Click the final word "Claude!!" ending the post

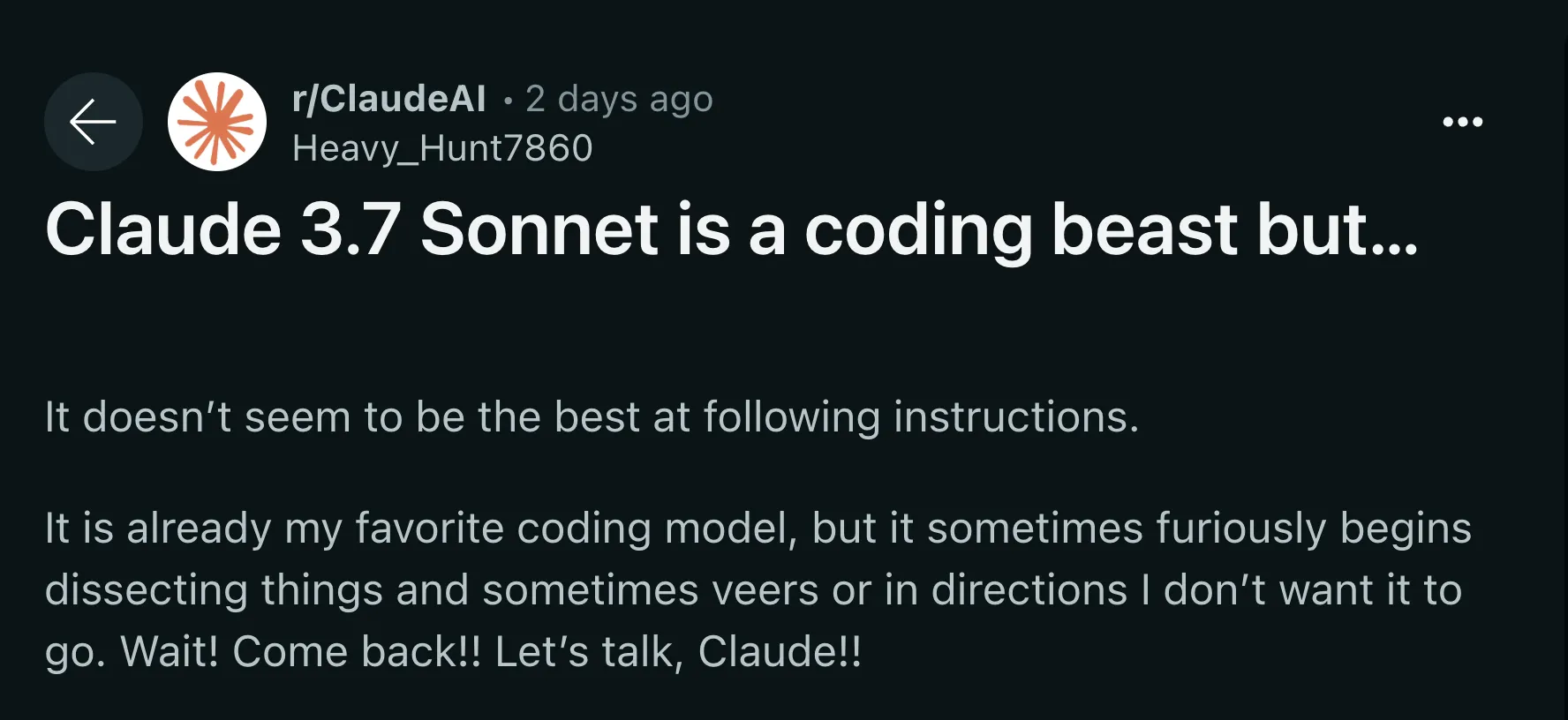780,652
